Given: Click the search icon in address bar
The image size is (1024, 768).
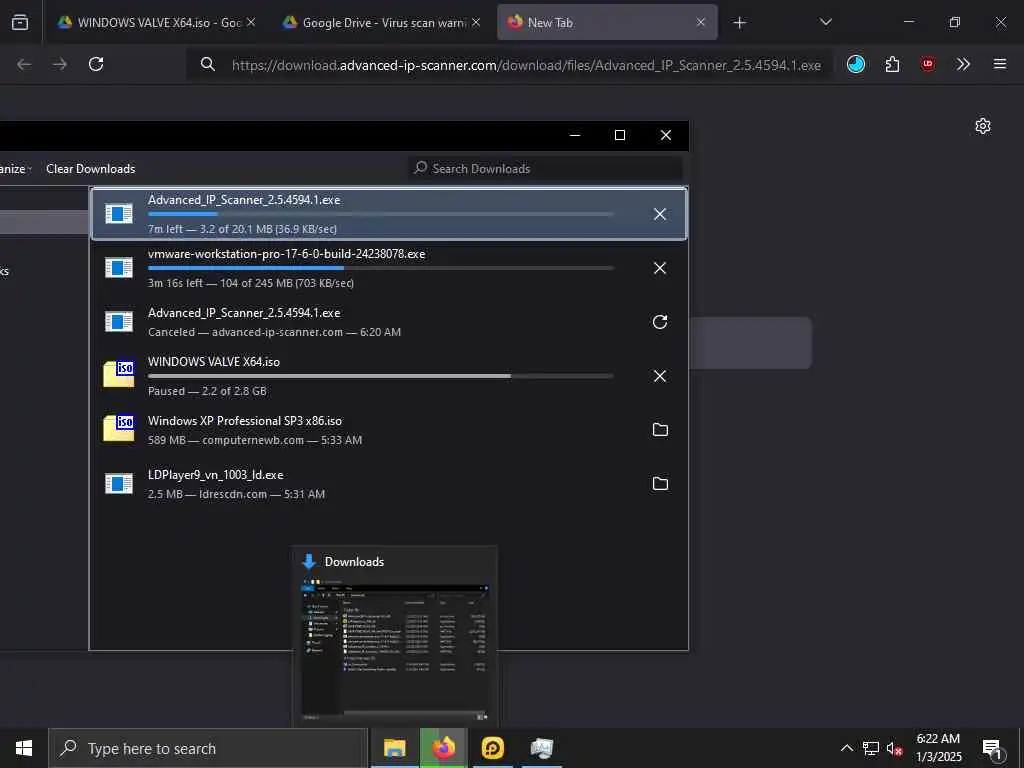Looking at the screenshot, I should [x=208, y=64].
